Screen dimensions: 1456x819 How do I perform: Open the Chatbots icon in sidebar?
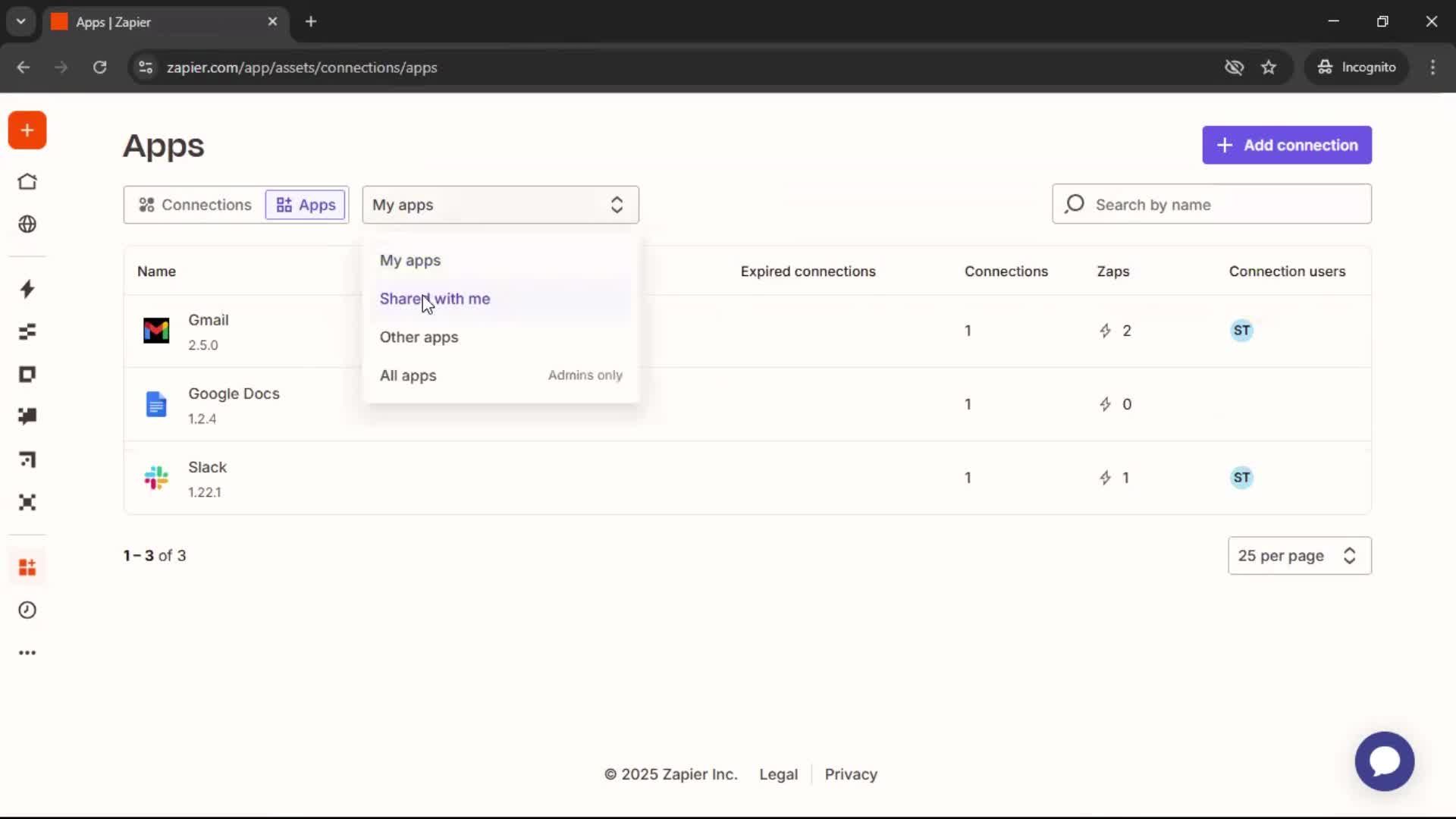pos(27,416)
